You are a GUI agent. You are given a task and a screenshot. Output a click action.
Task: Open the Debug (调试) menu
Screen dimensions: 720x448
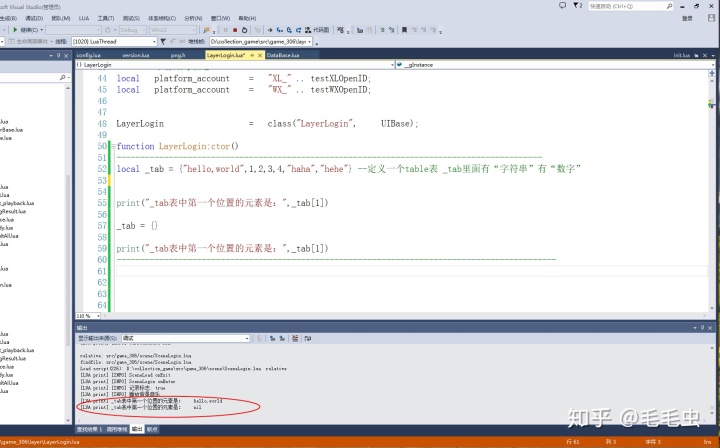point(34,18)
